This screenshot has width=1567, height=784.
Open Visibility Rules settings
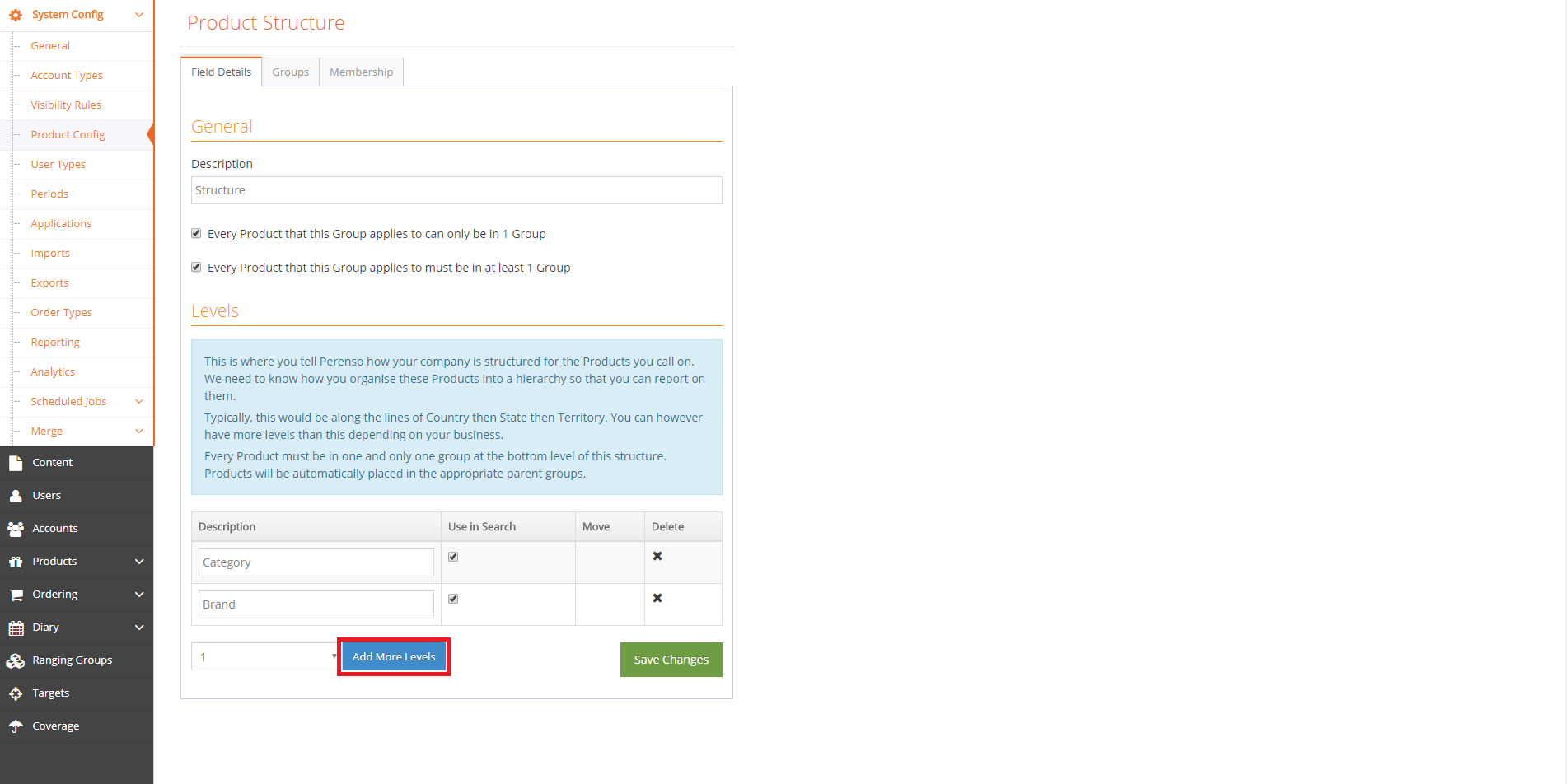(x=66, y=105)
